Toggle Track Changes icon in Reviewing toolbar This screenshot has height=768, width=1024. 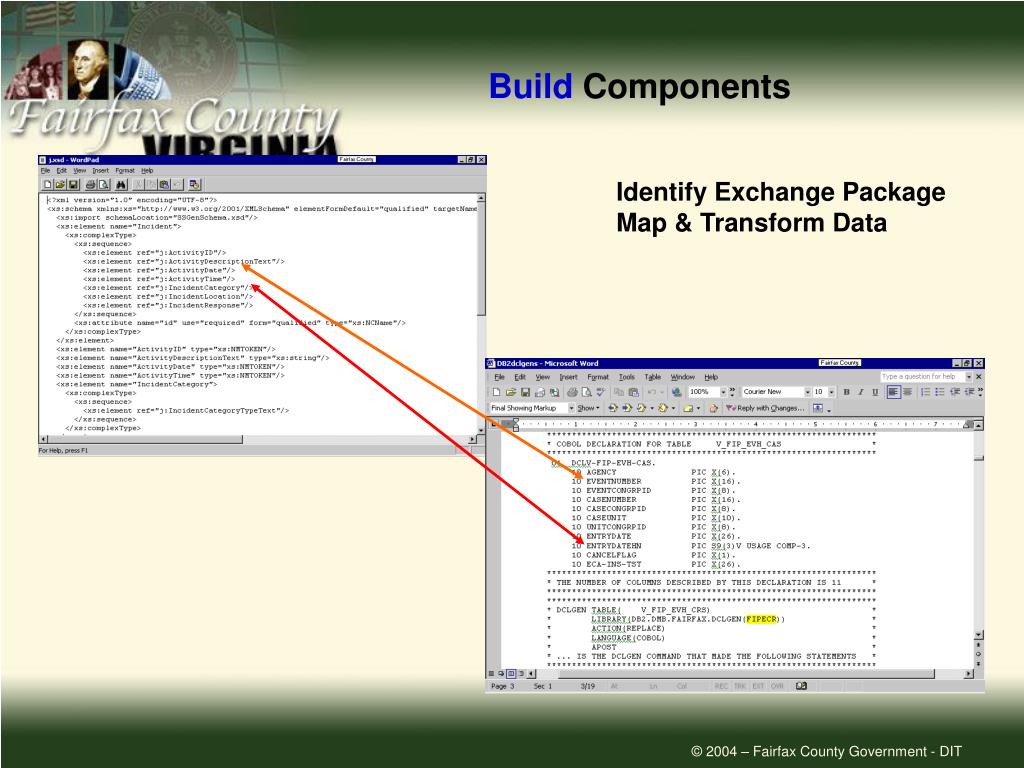[713, 408]
